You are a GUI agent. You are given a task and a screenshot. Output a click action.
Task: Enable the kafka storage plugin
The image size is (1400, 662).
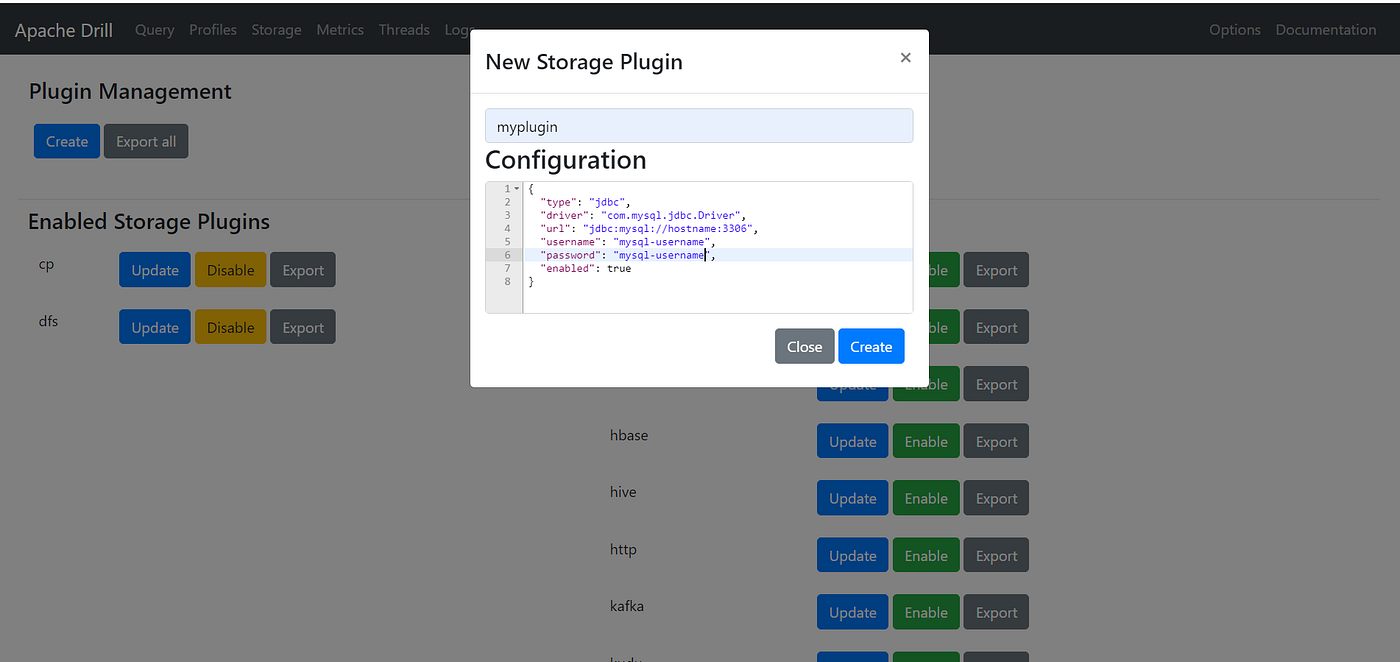coord(926,612)
